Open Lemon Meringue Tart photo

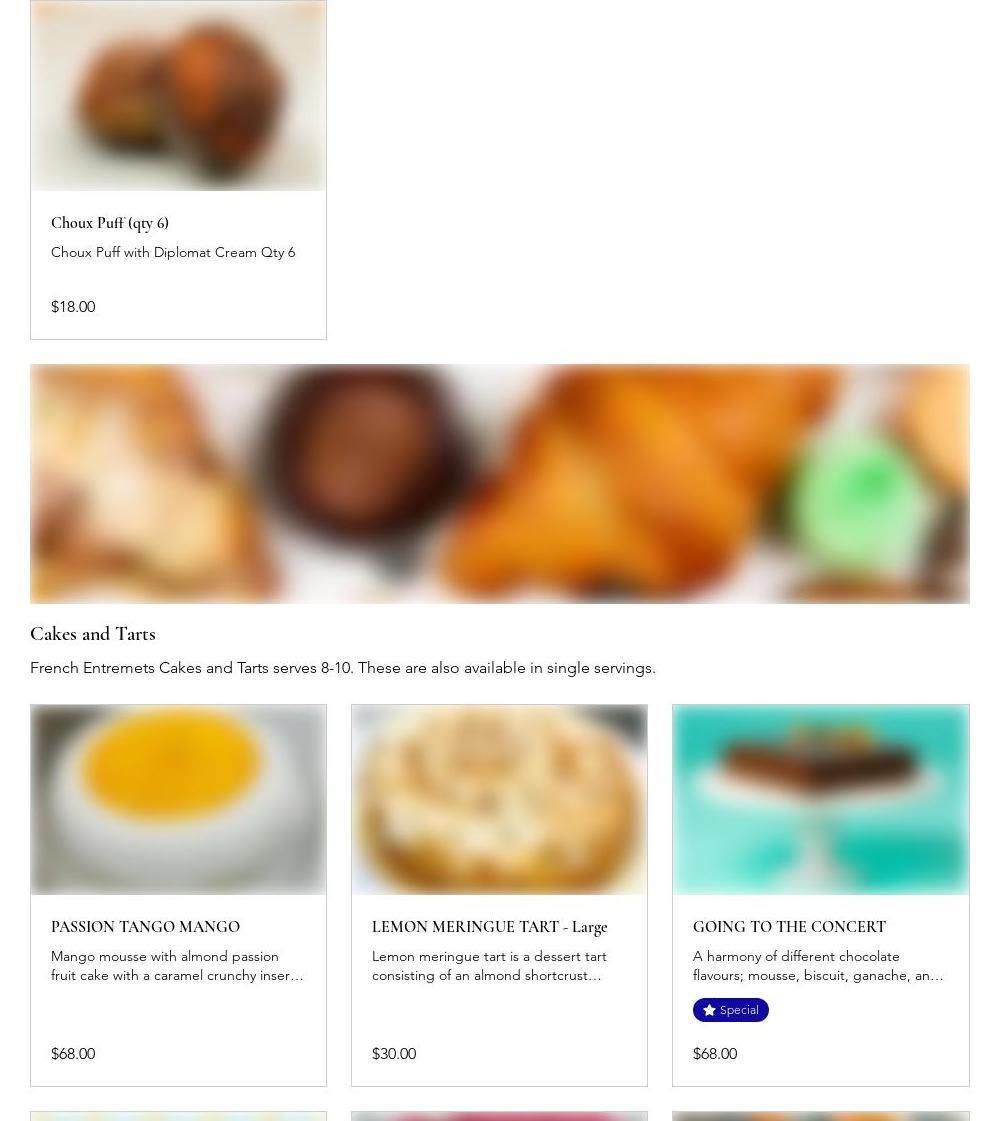click(x=499, y=799)
